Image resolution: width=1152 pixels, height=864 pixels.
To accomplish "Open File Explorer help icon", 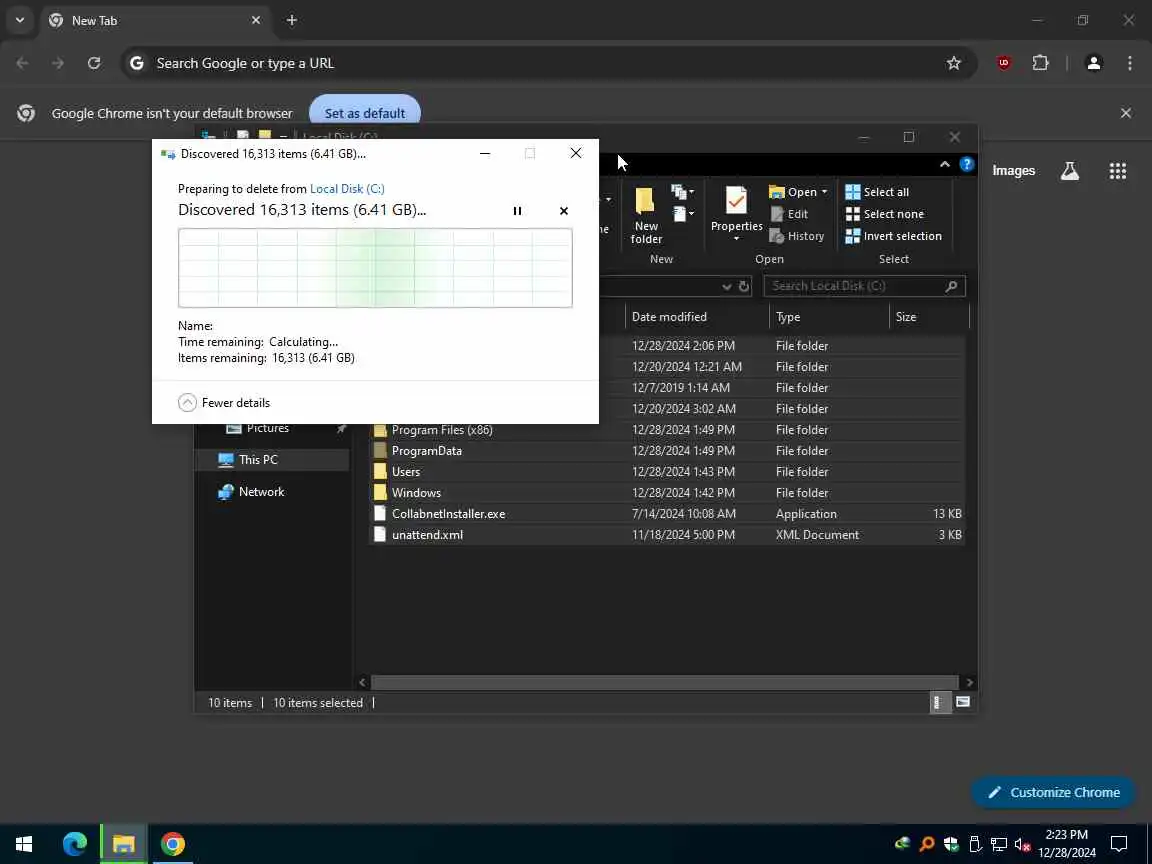I will pyautogui.click(x=967, y=165).
